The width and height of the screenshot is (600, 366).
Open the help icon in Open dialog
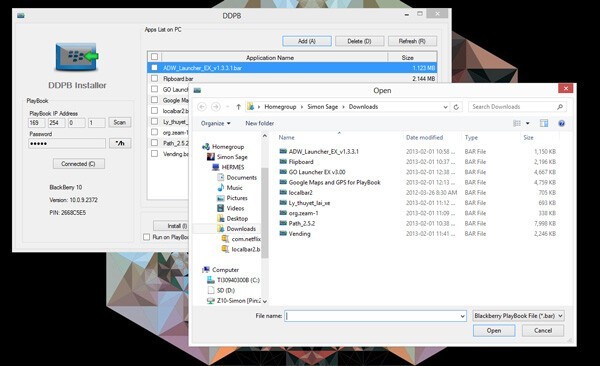pyautogui.click(x=561, y=123)
